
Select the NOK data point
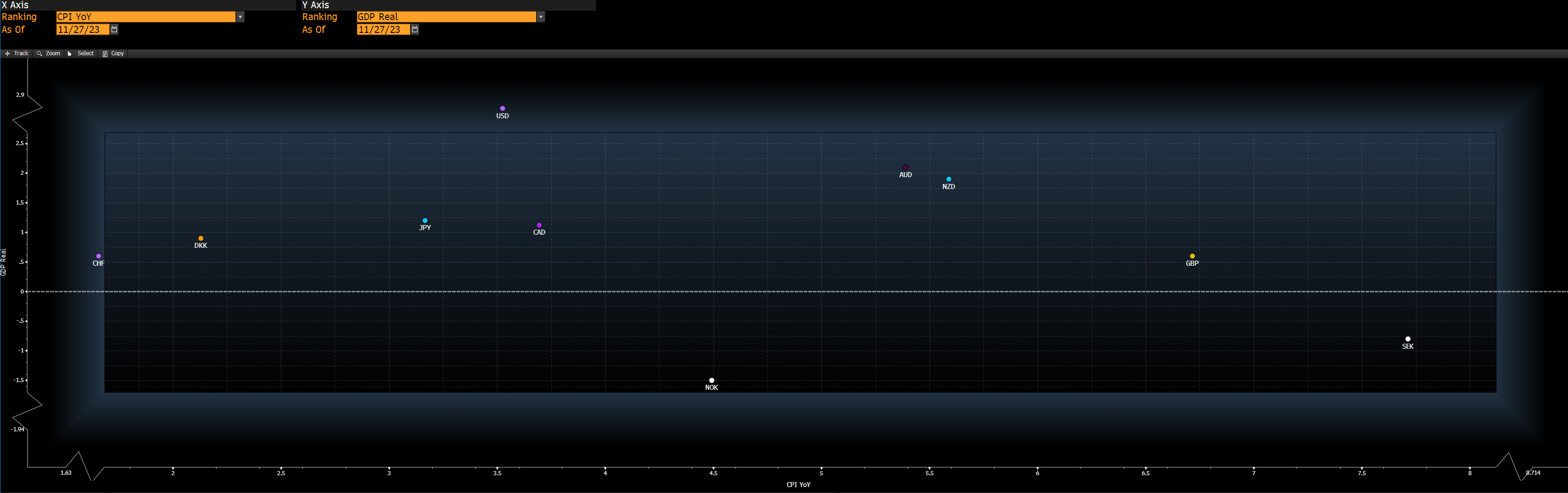click(712, 380)
